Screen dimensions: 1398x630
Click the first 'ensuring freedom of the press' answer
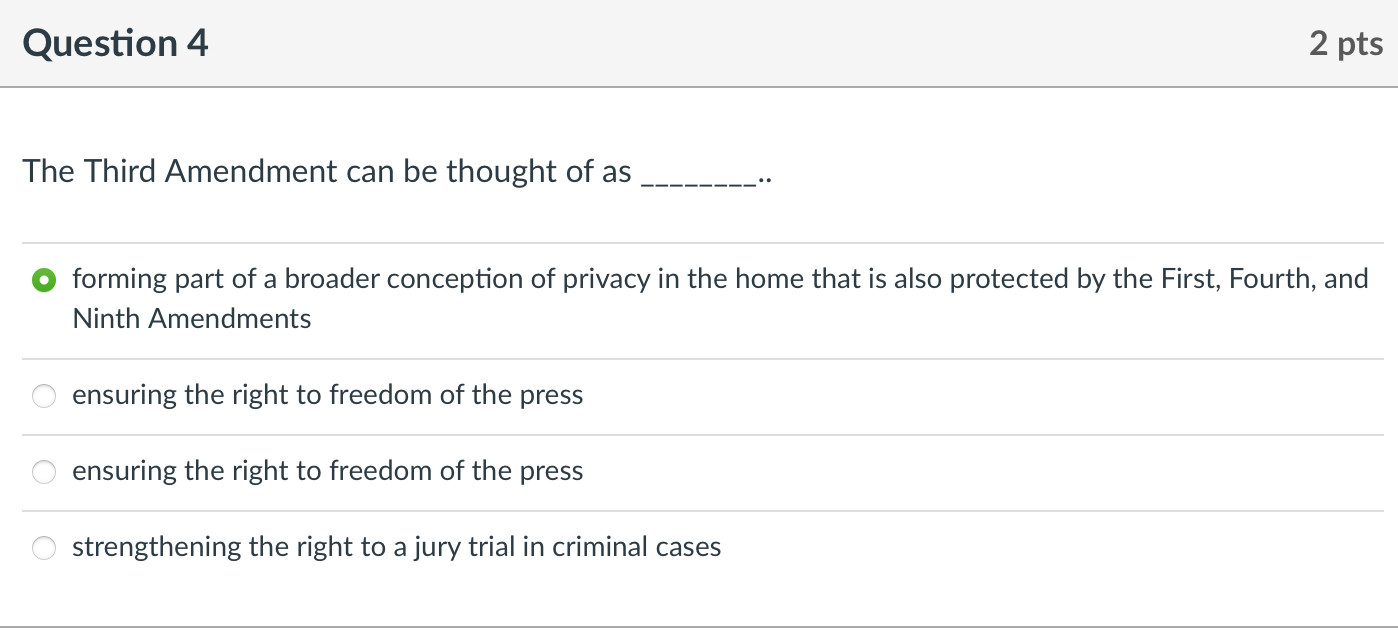(x=327, y=395)
